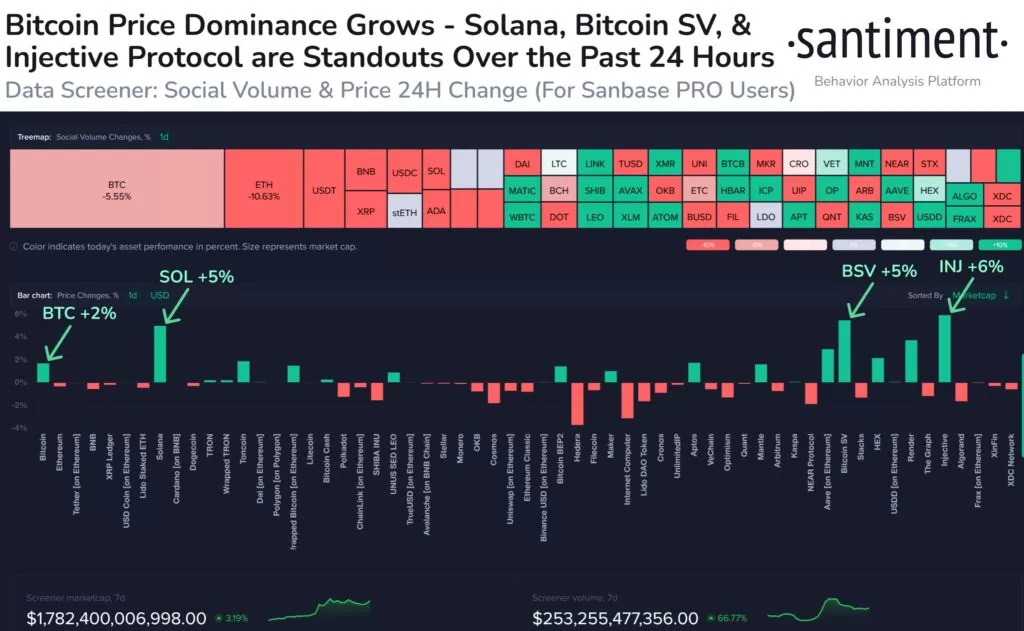Click the tall green Solana bar
This screenshot has height=631, width=1024.
click(160, 354)
